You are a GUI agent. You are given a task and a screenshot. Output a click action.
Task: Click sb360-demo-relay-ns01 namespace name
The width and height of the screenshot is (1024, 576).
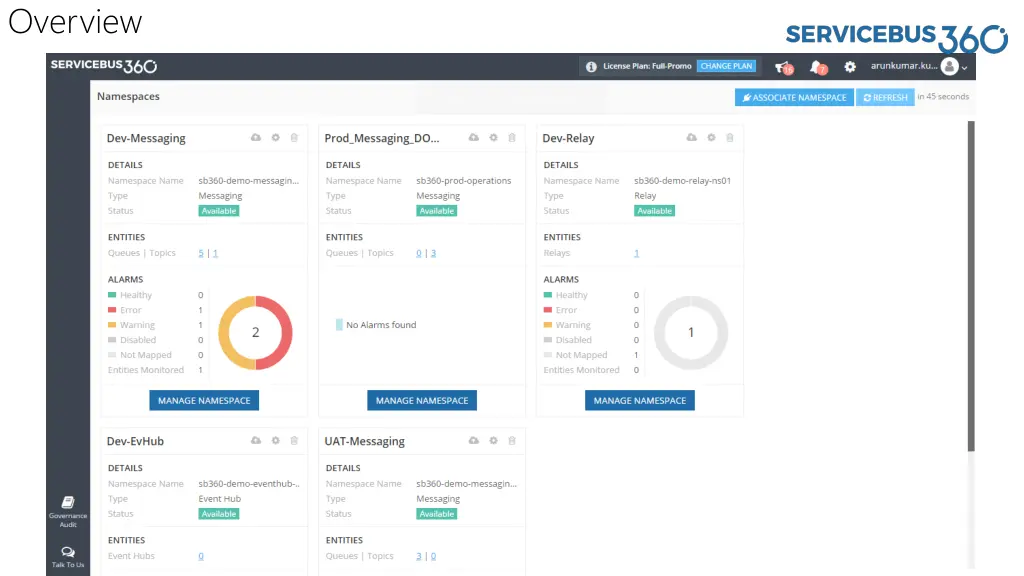(x=682, y=181)
